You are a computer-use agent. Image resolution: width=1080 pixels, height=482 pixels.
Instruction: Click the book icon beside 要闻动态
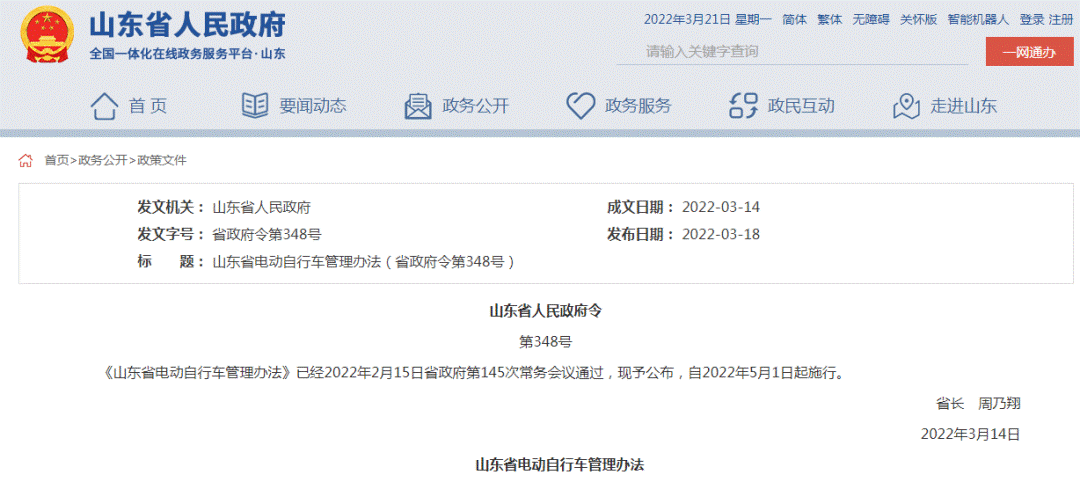255,105
